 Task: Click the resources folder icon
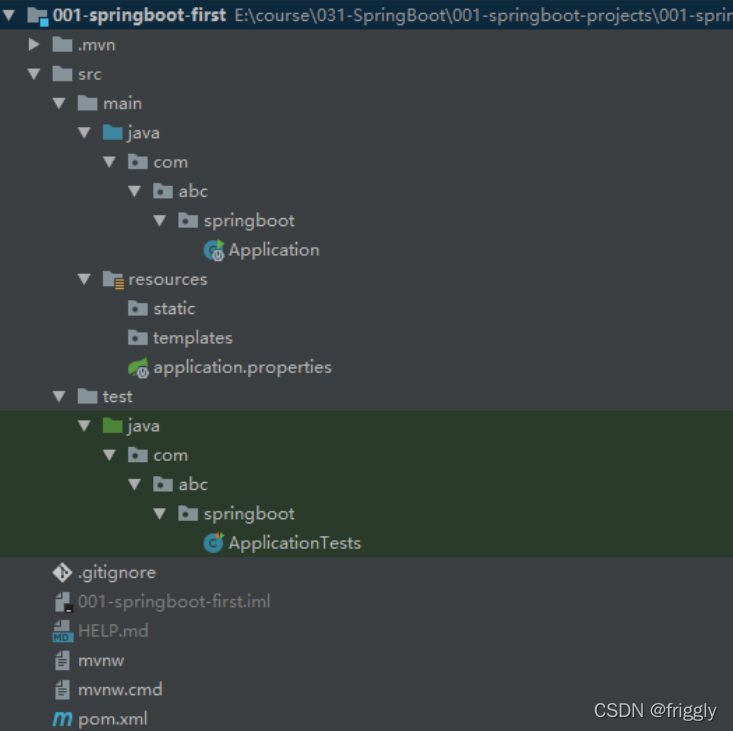(x=113, y=280)
